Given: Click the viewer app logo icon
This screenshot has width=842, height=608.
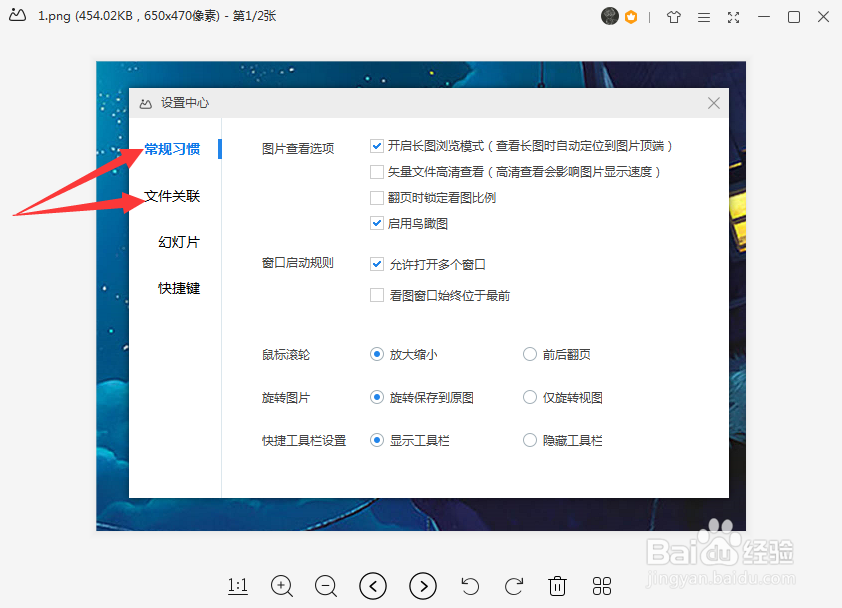Looking at the screenshot, I should click(x=17, y=15).
